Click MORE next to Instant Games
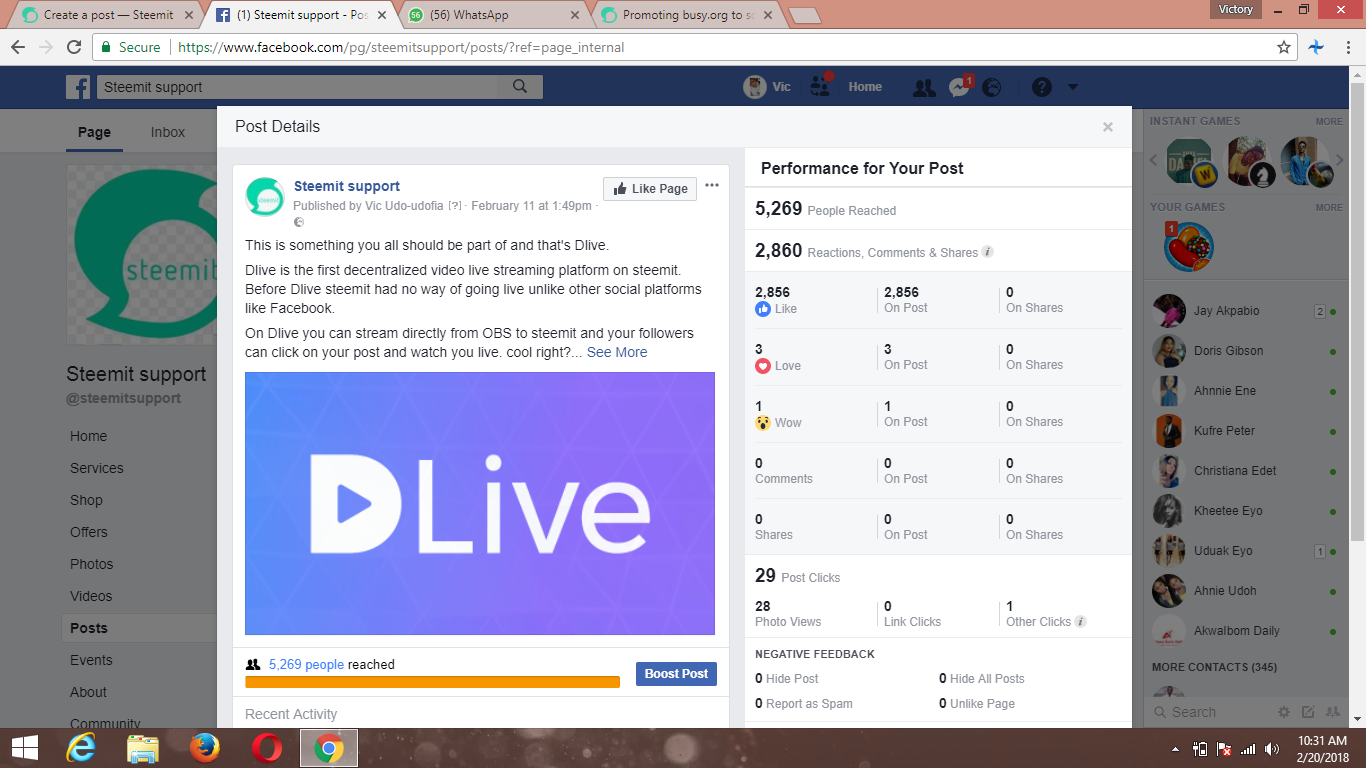 1329,122
